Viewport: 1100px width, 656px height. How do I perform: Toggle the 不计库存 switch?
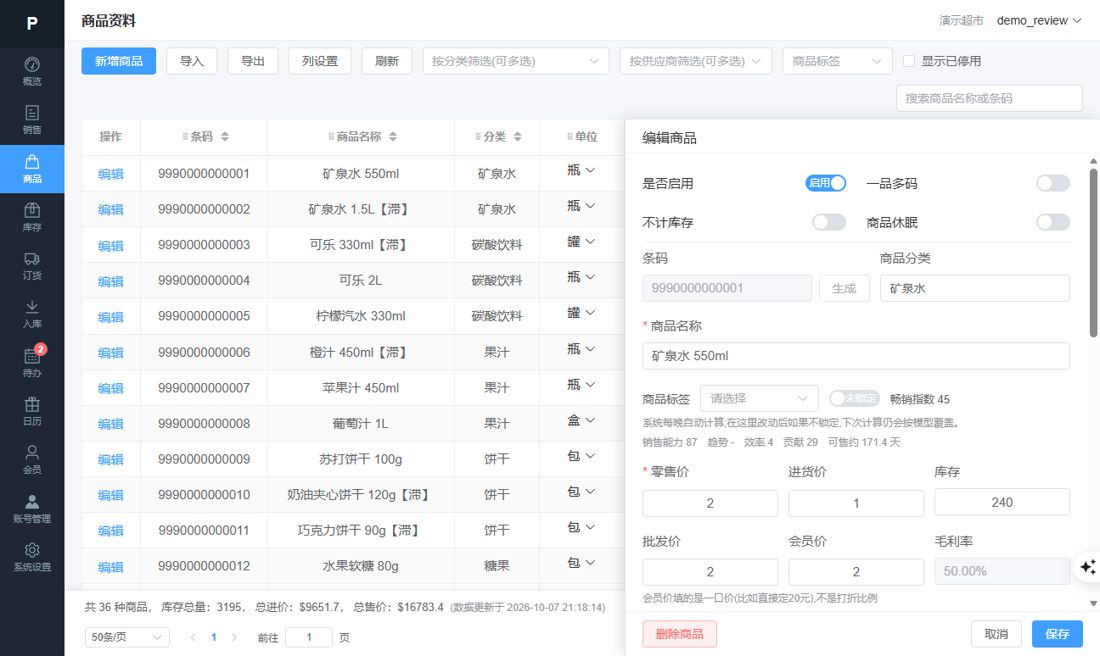pyautogui.click(x=829, y=222)
